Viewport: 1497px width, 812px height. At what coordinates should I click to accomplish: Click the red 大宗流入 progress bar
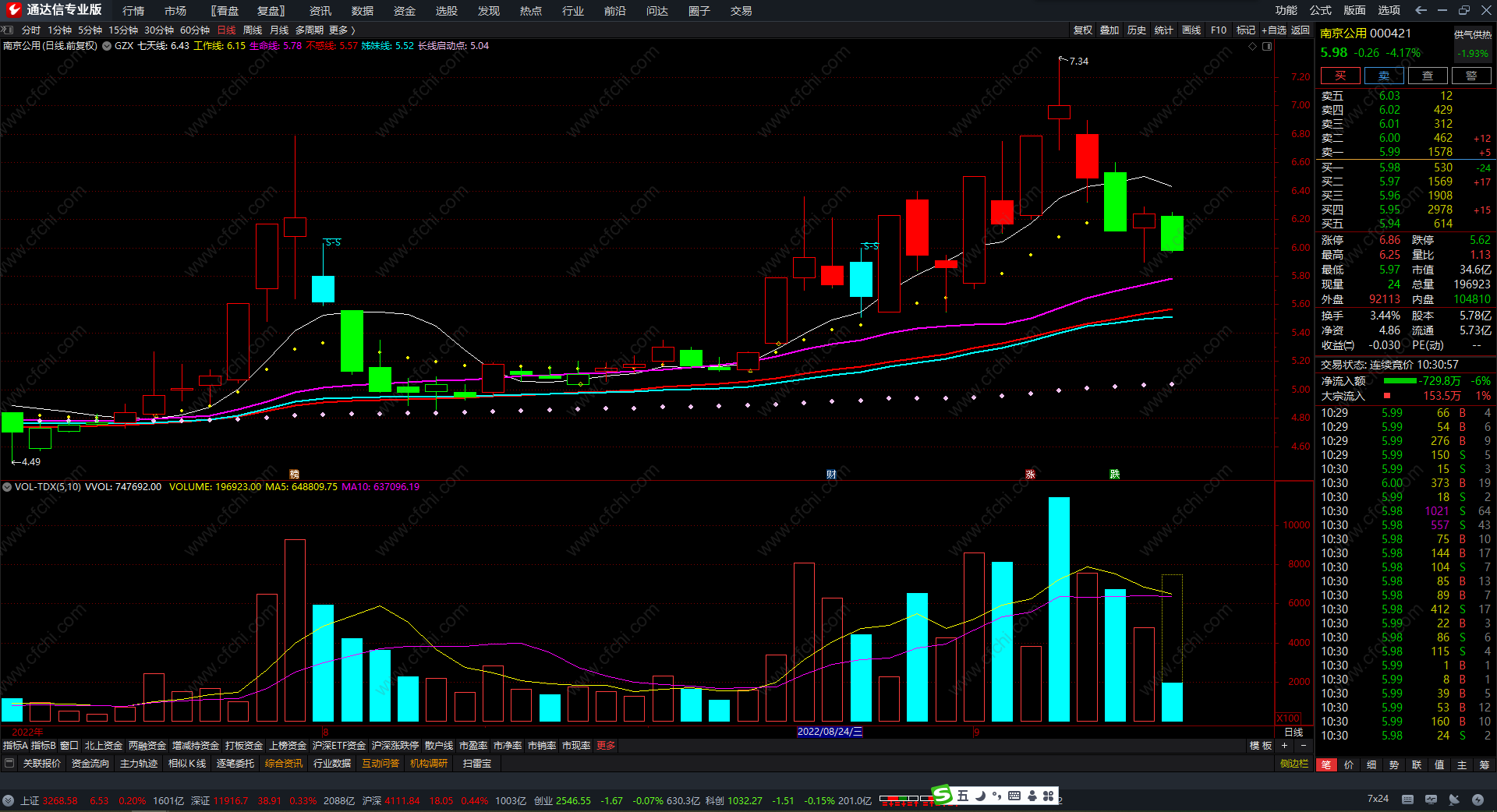1387,396
